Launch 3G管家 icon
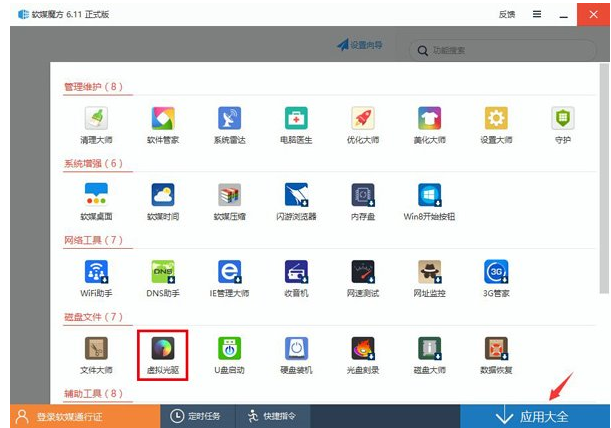 coord(496,279)
